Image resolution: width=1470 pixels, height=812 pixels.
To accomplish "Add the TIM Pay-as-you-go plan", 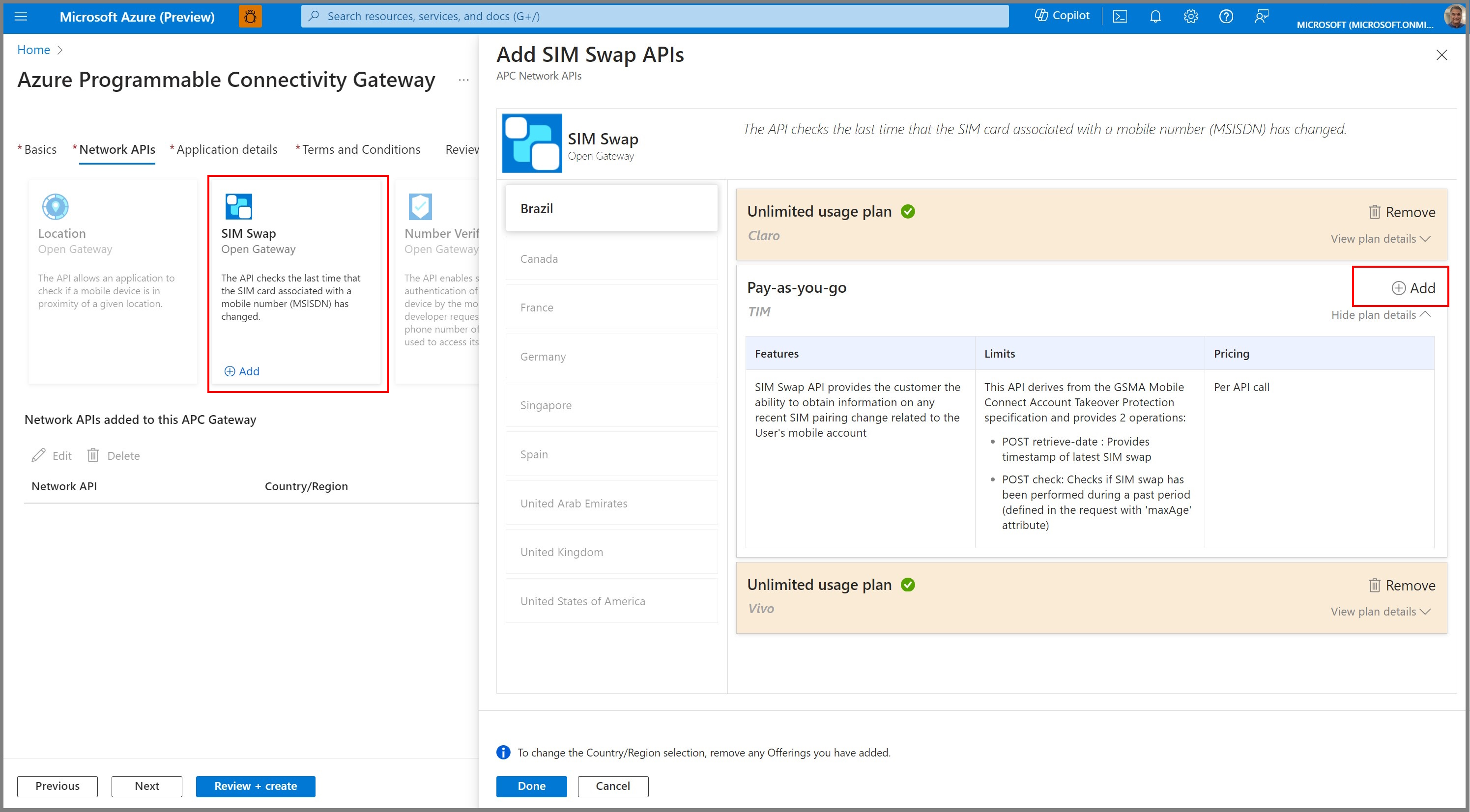I will pyautogui.click(x=1413, y=288).
